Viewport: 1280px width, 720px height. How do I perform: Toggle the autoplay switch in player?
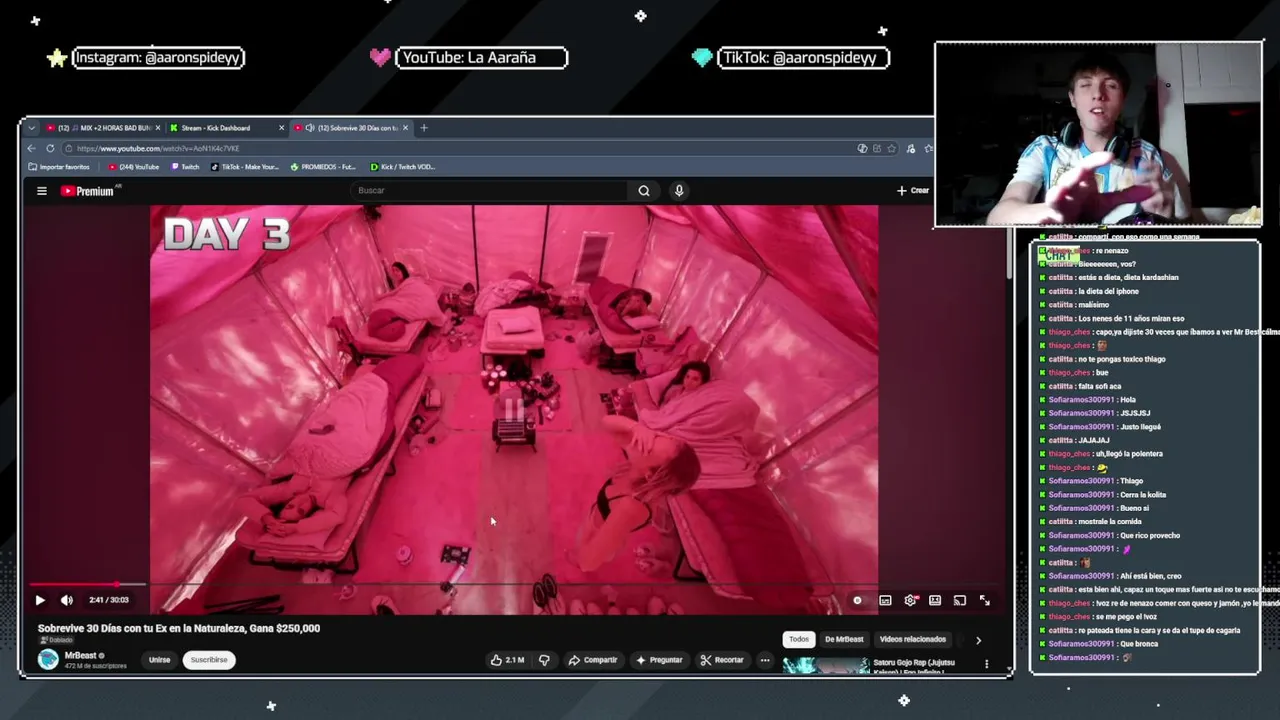pos(857,600)
